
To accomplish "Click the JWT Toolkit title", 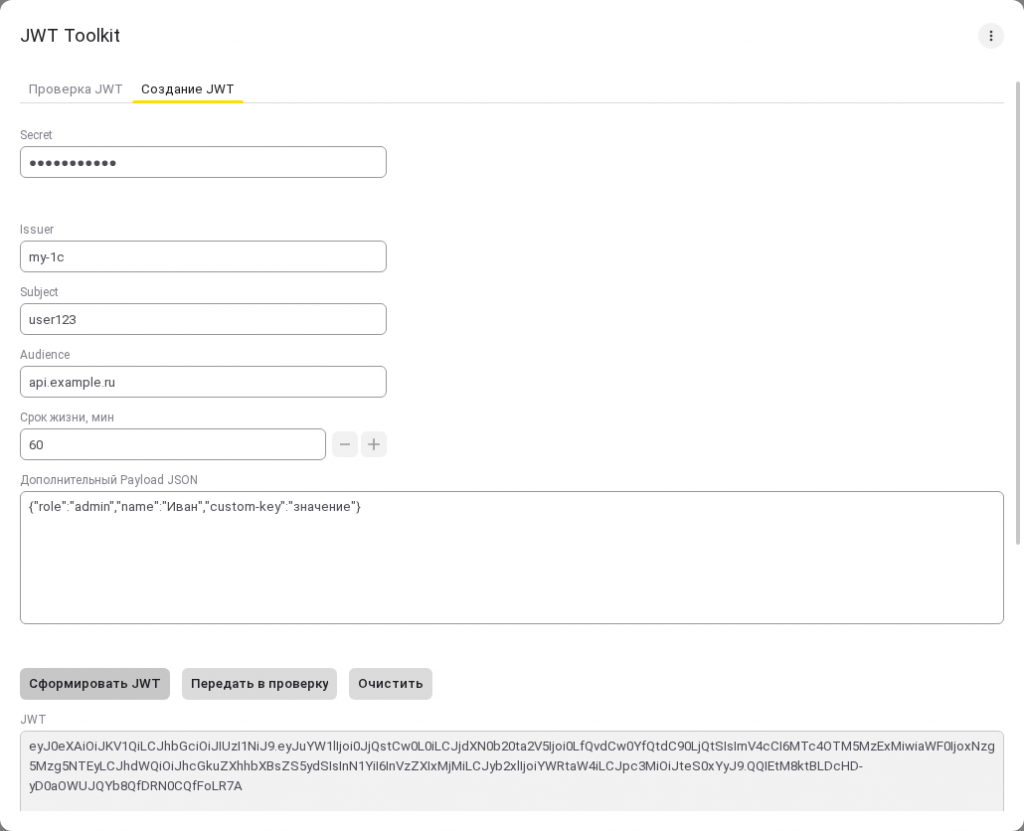I will [70, 35].
